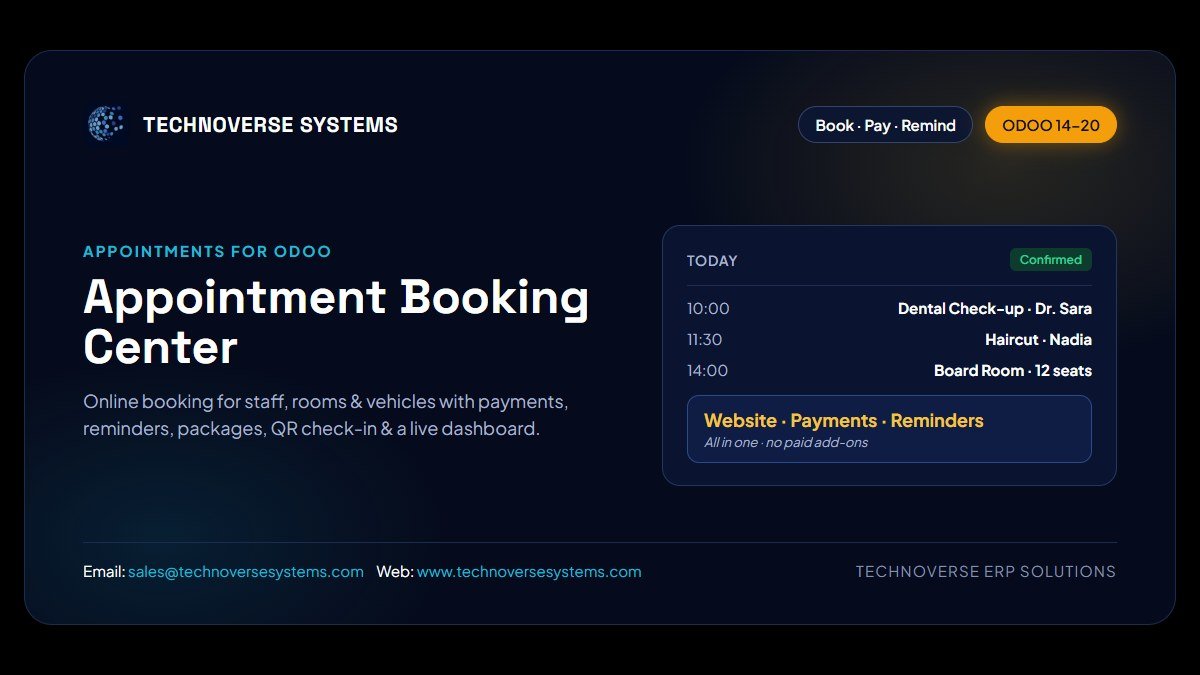Click the Technoverse globe logo icon
Image resolution: width=1200 pixels, height=675 pixels.
point(105,124)
